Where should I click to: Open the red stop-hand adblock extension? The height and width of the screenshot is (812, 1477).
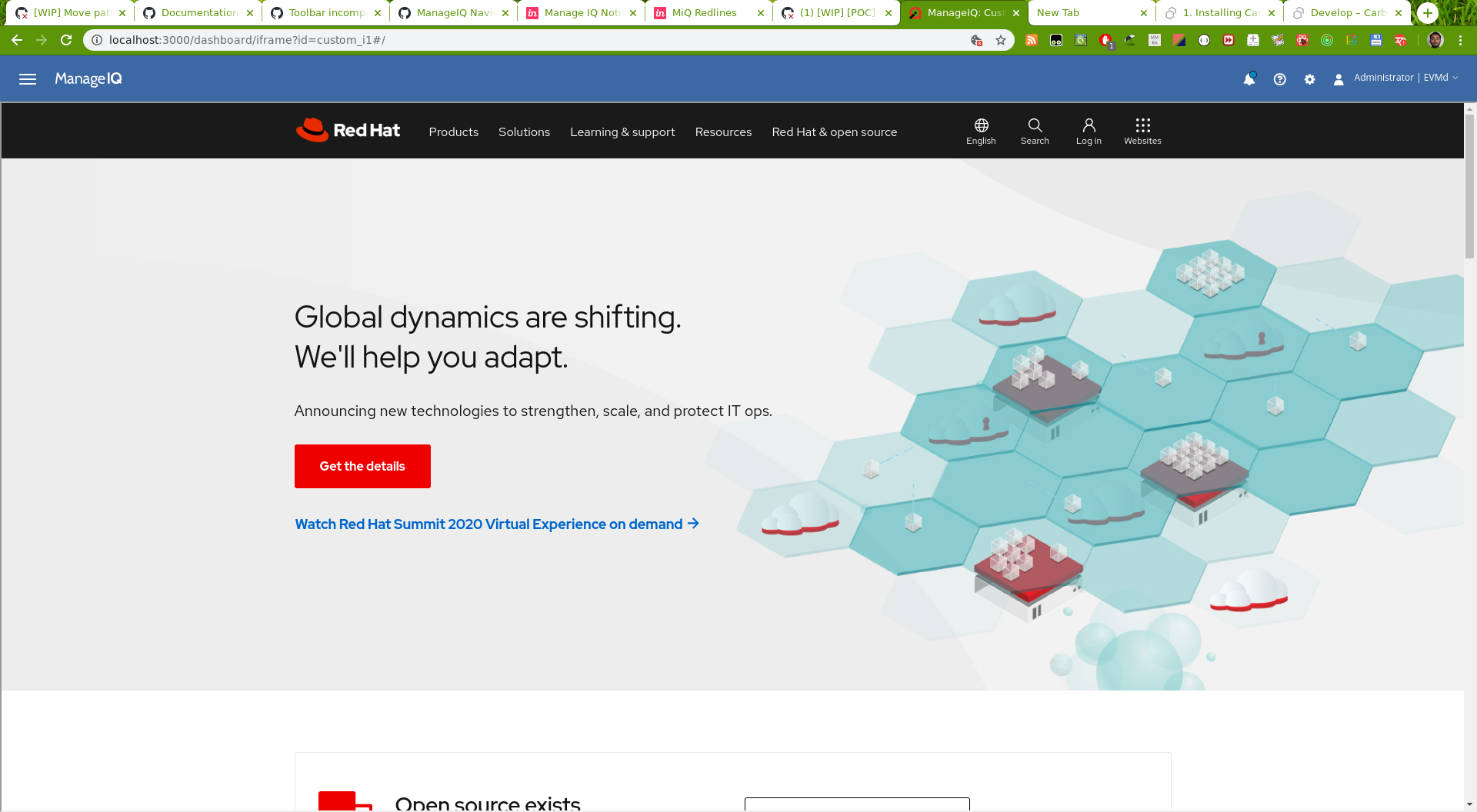coord(1106,40)
